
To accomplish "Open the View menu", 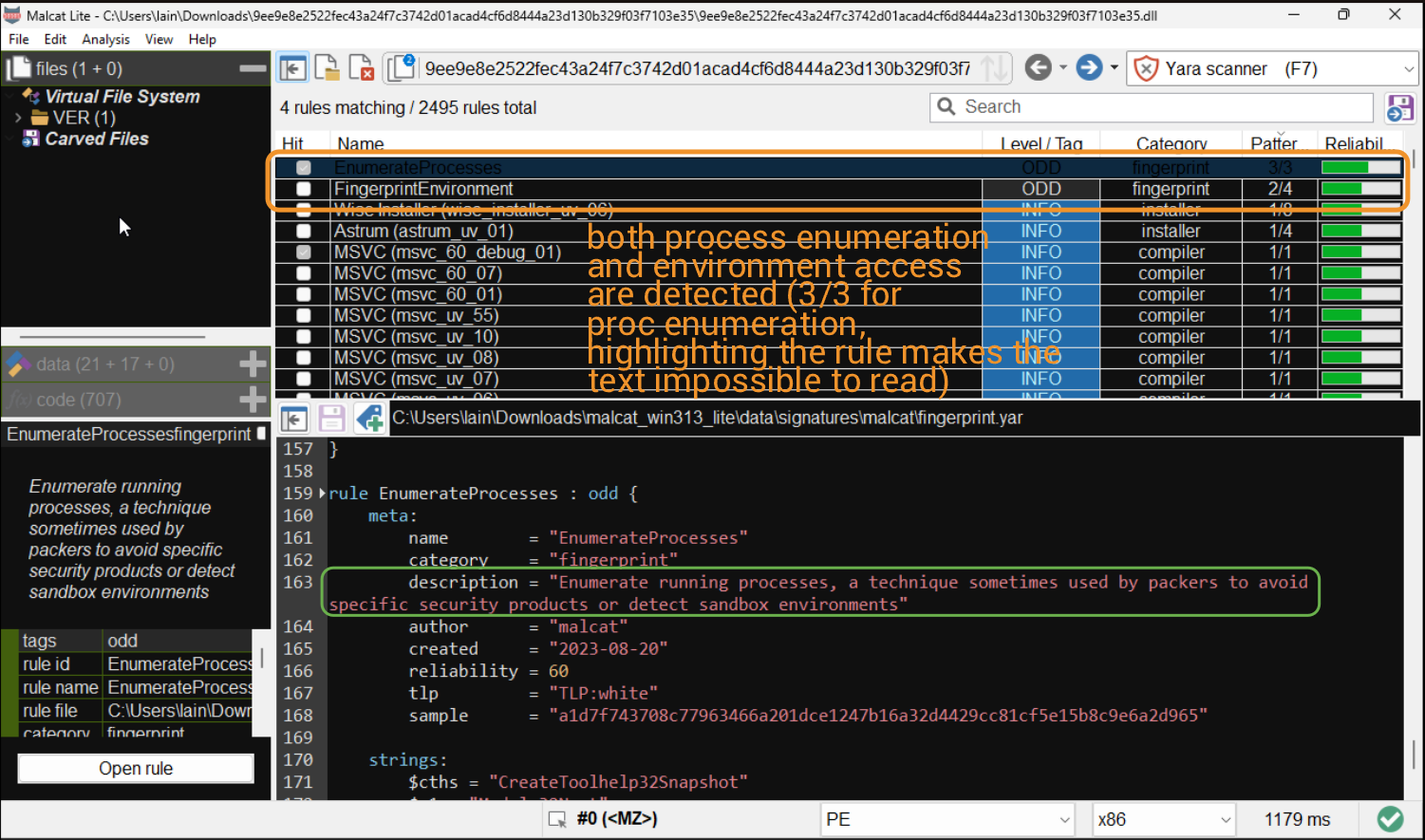I will coord(159,39).
